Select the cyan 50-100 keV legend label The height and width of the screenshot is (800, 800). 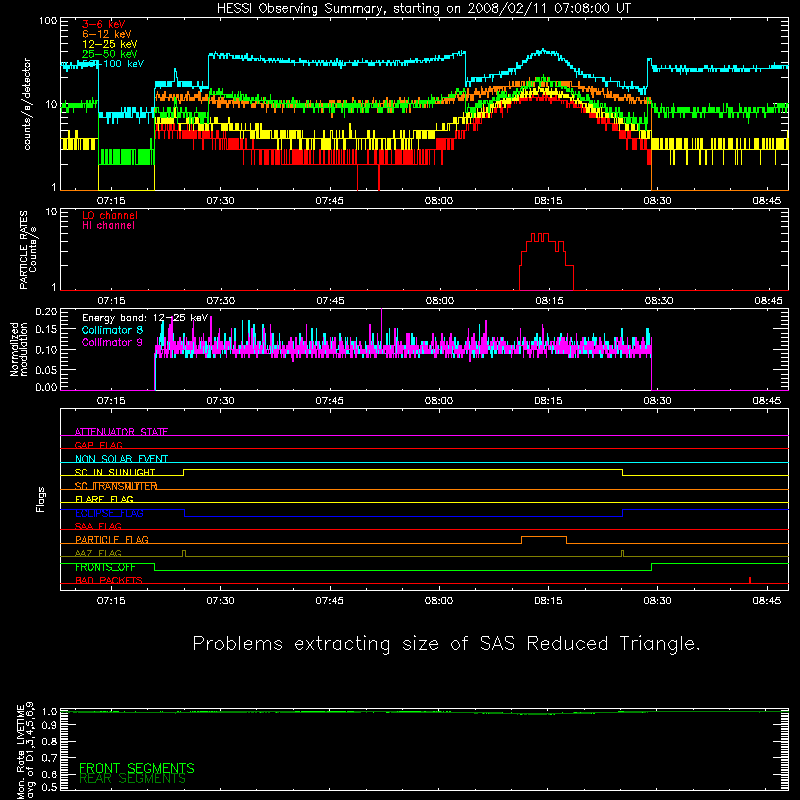(x=113, y=64)
